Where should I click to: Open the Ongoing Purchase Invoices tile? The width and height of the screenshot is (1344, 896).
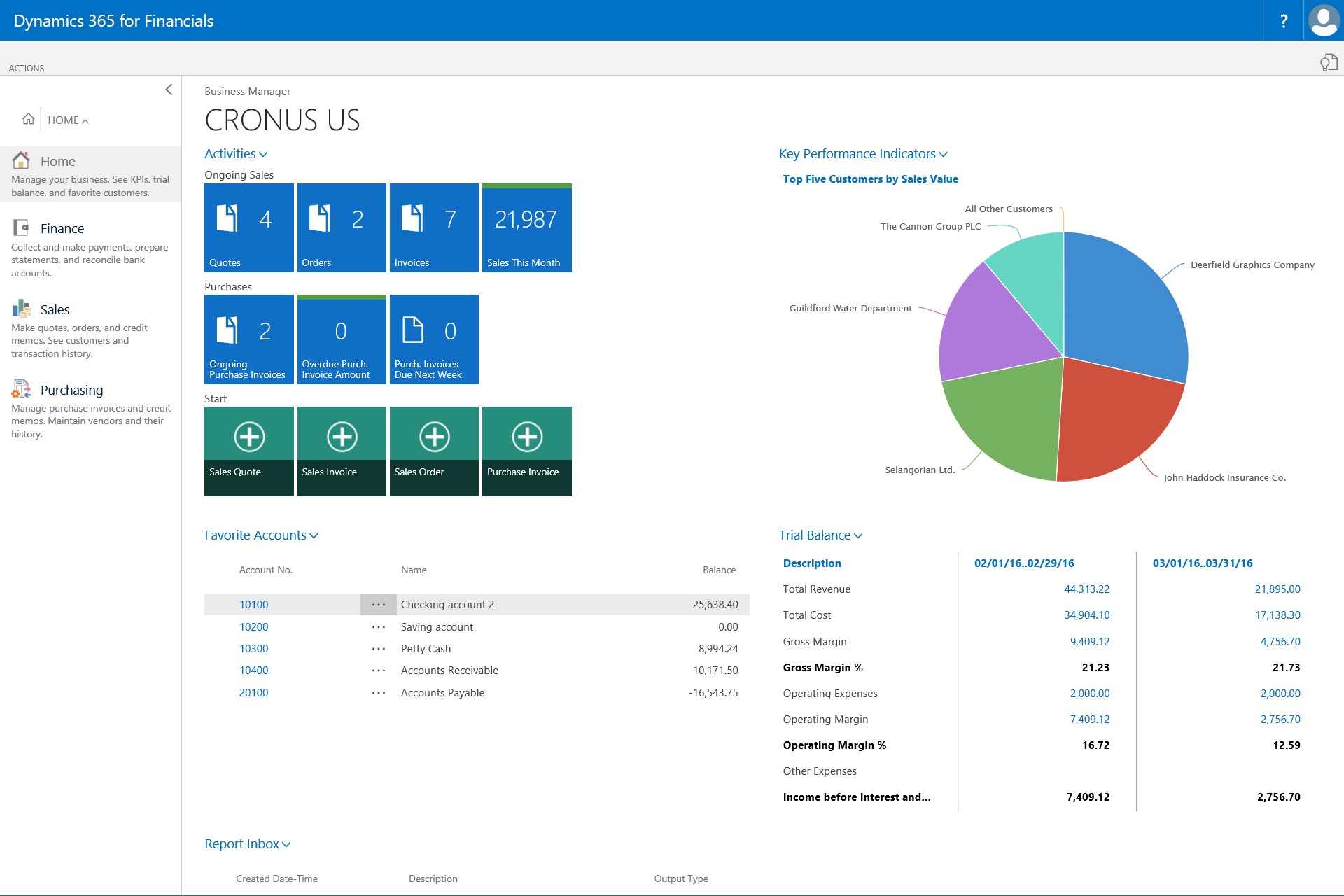tap(248, 339)
